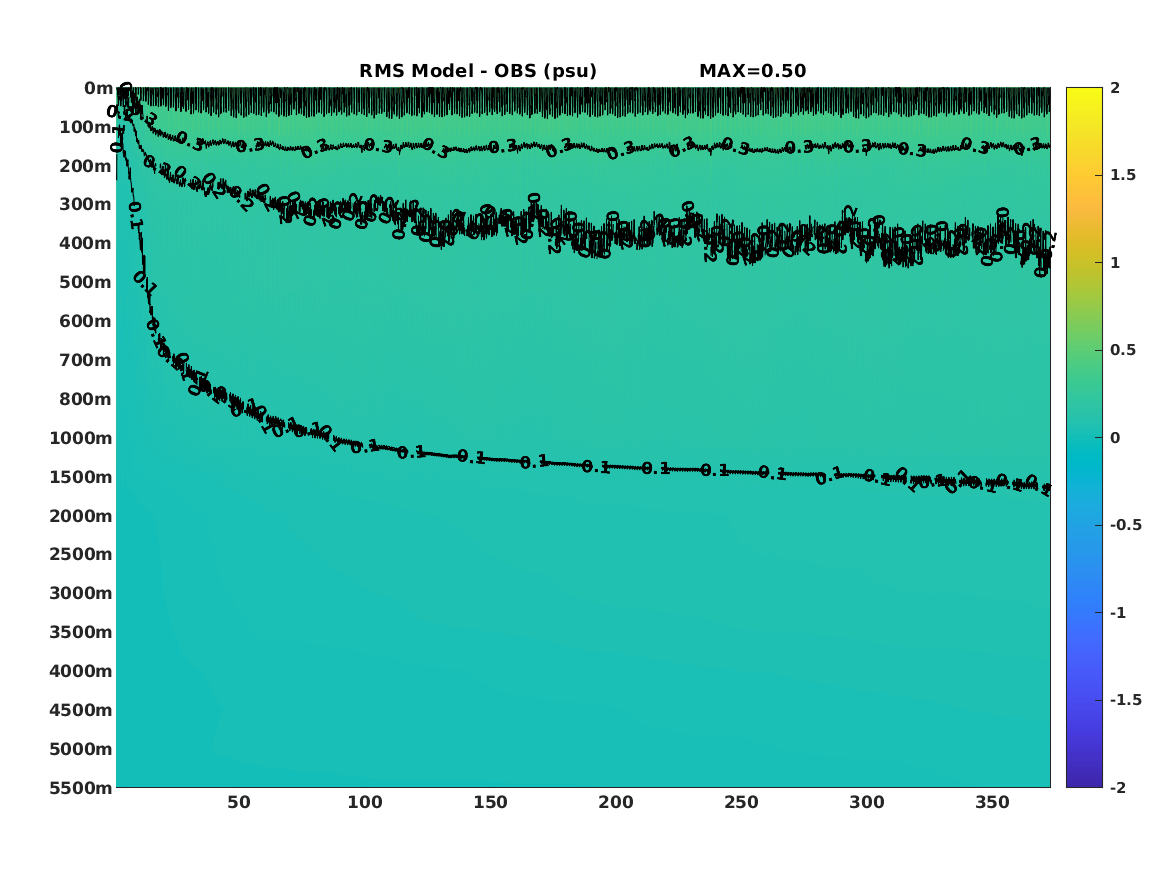Select the "600m" depth axis label
Image resolution: width=1167 pixels, height=875 pixels.
(86, 321)
